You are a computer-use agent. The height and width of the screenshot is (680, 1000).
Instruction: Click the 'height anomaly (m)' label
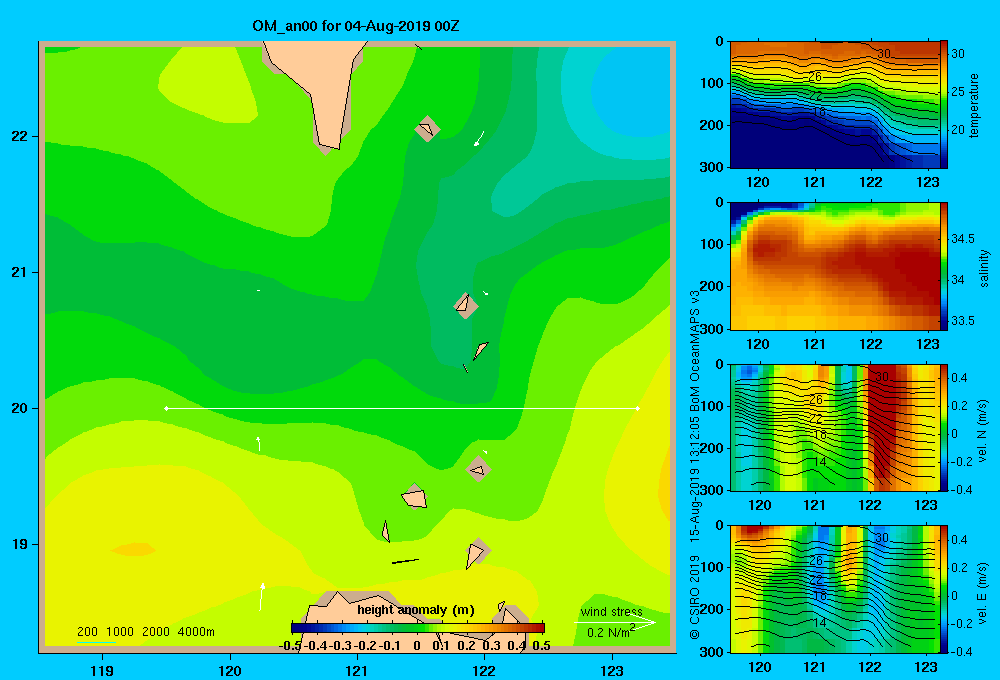coord(416,610)
